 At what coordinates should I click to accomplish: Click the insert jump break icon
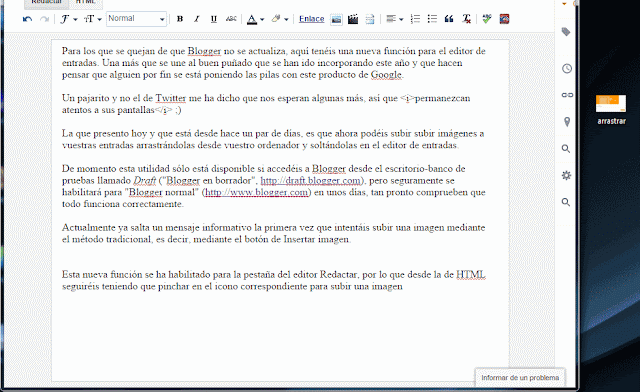(370, 19)
